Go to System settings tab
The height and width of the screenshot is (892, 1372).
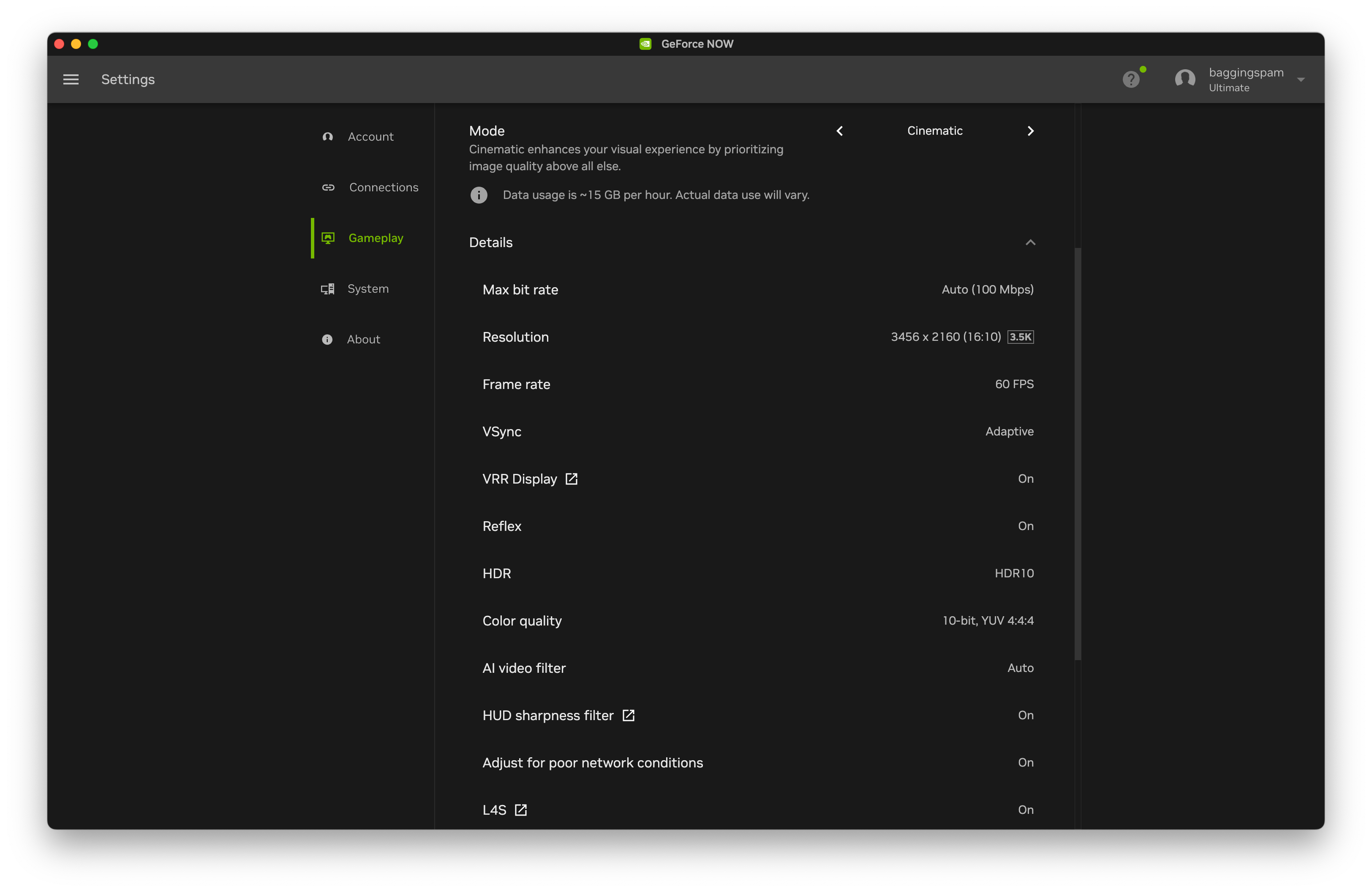(368, 289)
